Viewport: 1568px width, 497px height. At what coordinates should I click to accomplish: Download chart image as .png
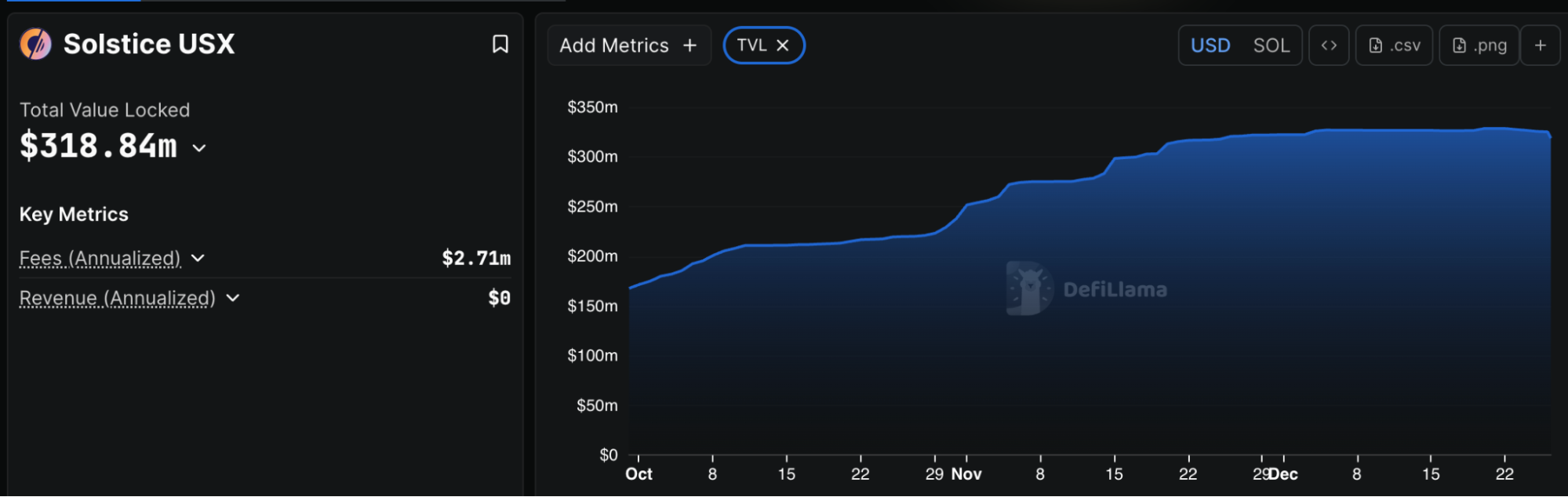1479,45
